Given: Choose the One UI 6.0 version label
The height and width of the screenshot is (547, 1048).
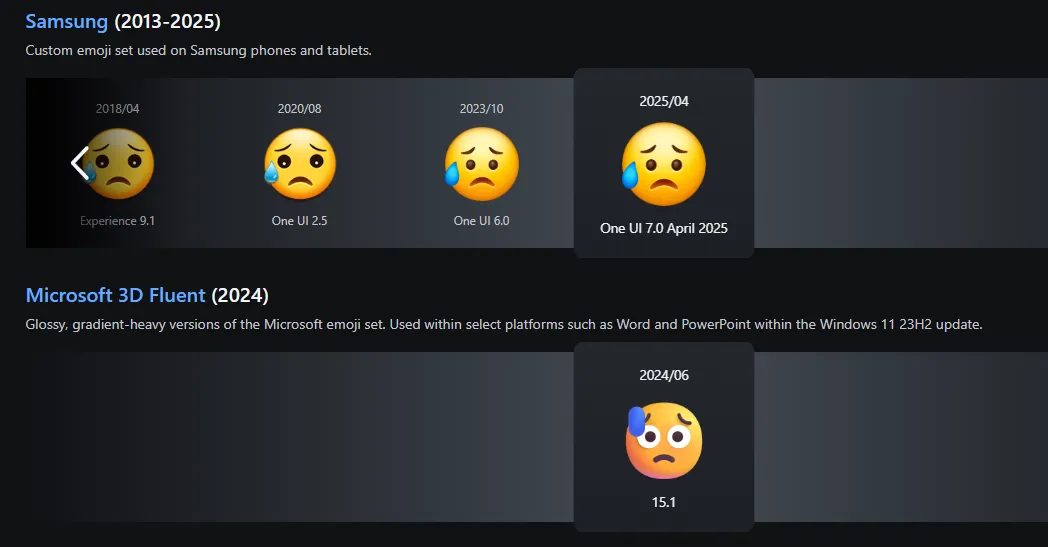Looking at the screenshot, I should tap(481, 221).
